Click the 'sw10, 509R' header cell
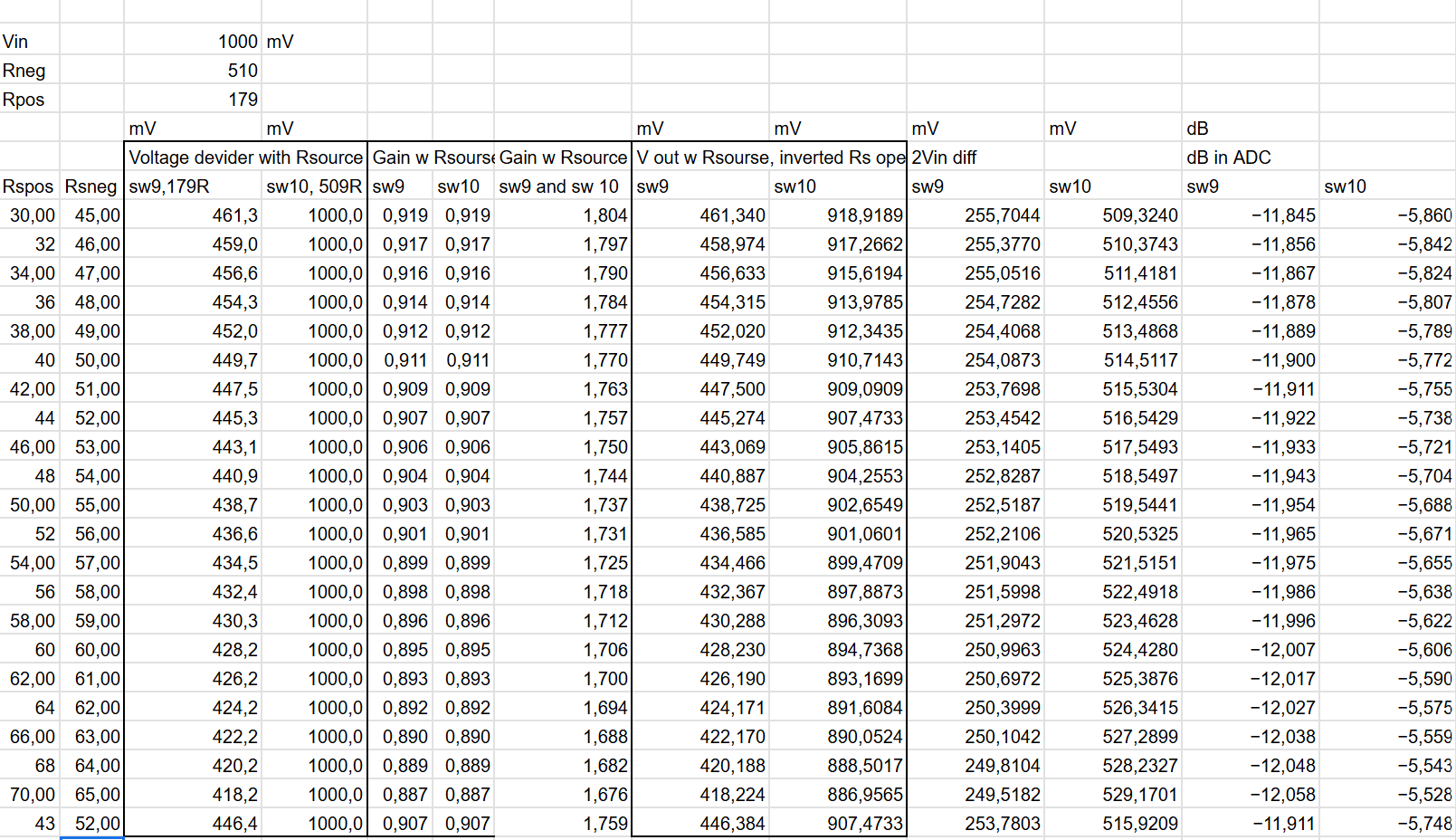1456x840 pixels. click(315, 186)
